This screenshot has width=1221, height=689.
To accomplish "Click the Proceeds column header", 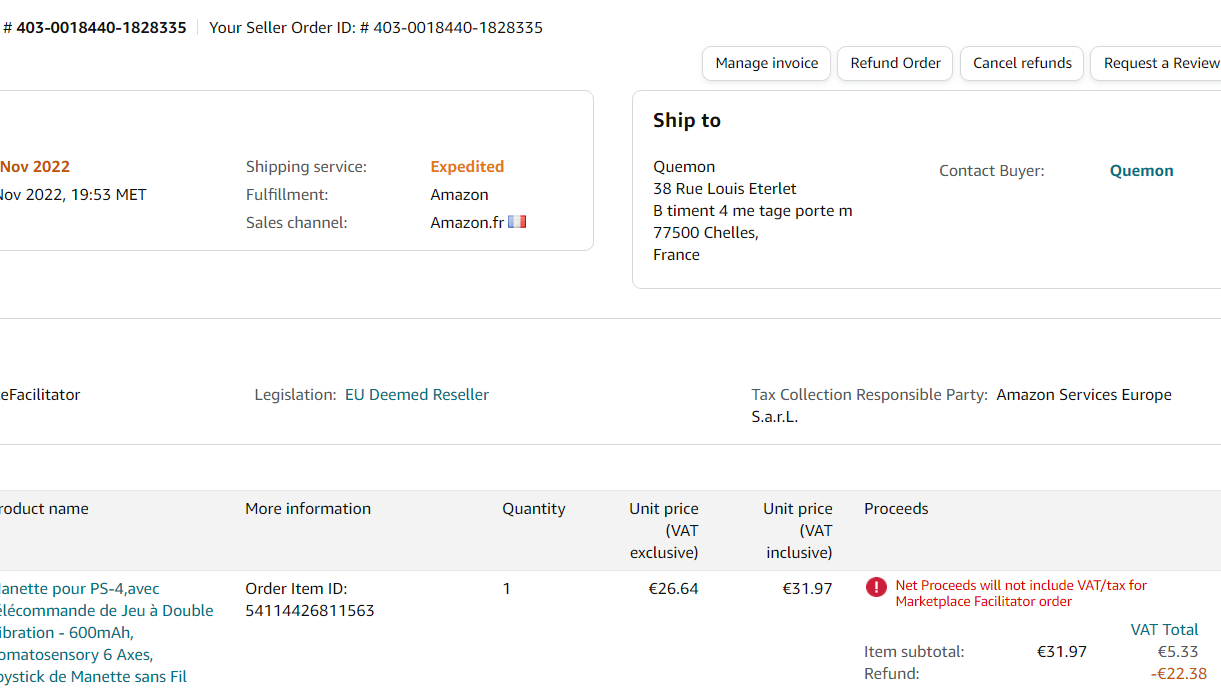I will pos(896,509).
